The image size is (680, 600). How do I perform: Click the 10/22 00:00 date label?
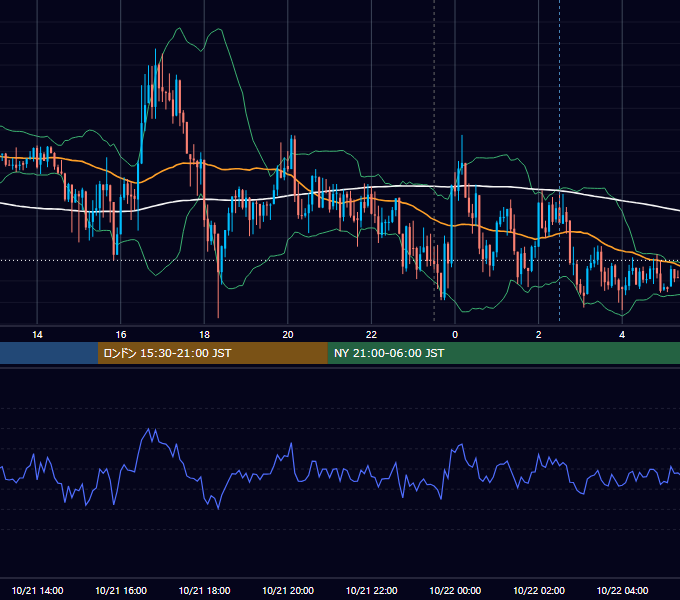(455, 590)
